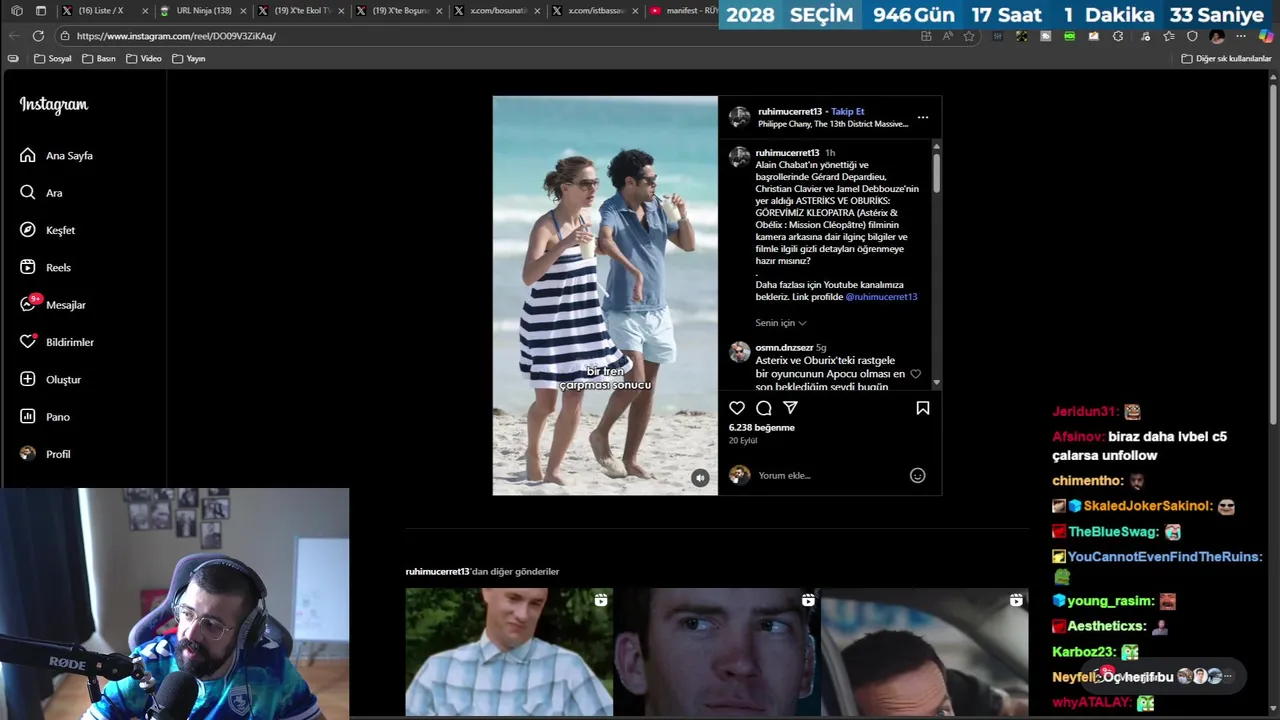
Task: Switch to the x.com/bosunati tab
Action: tap(497, 11)
